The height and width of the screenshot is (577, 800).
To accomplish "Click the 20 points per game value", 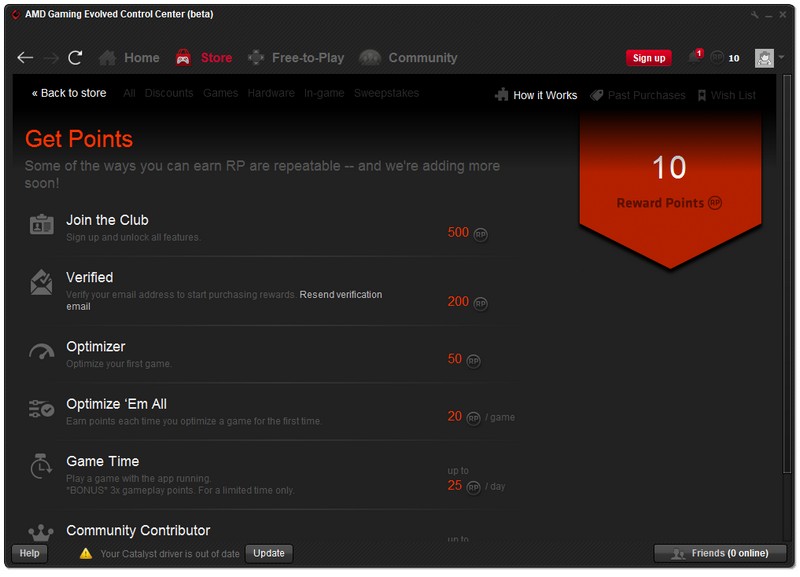I will [x=455, y=416].
